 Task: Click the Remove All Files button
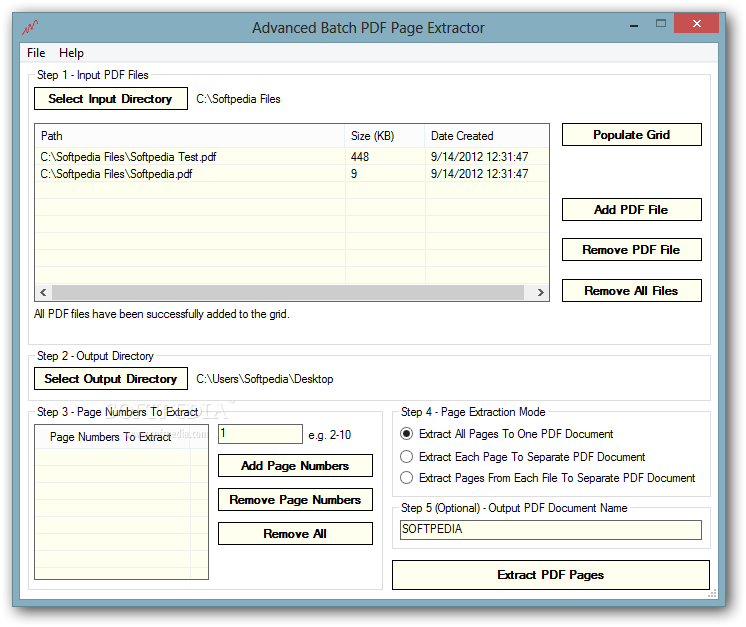point(631,291)
